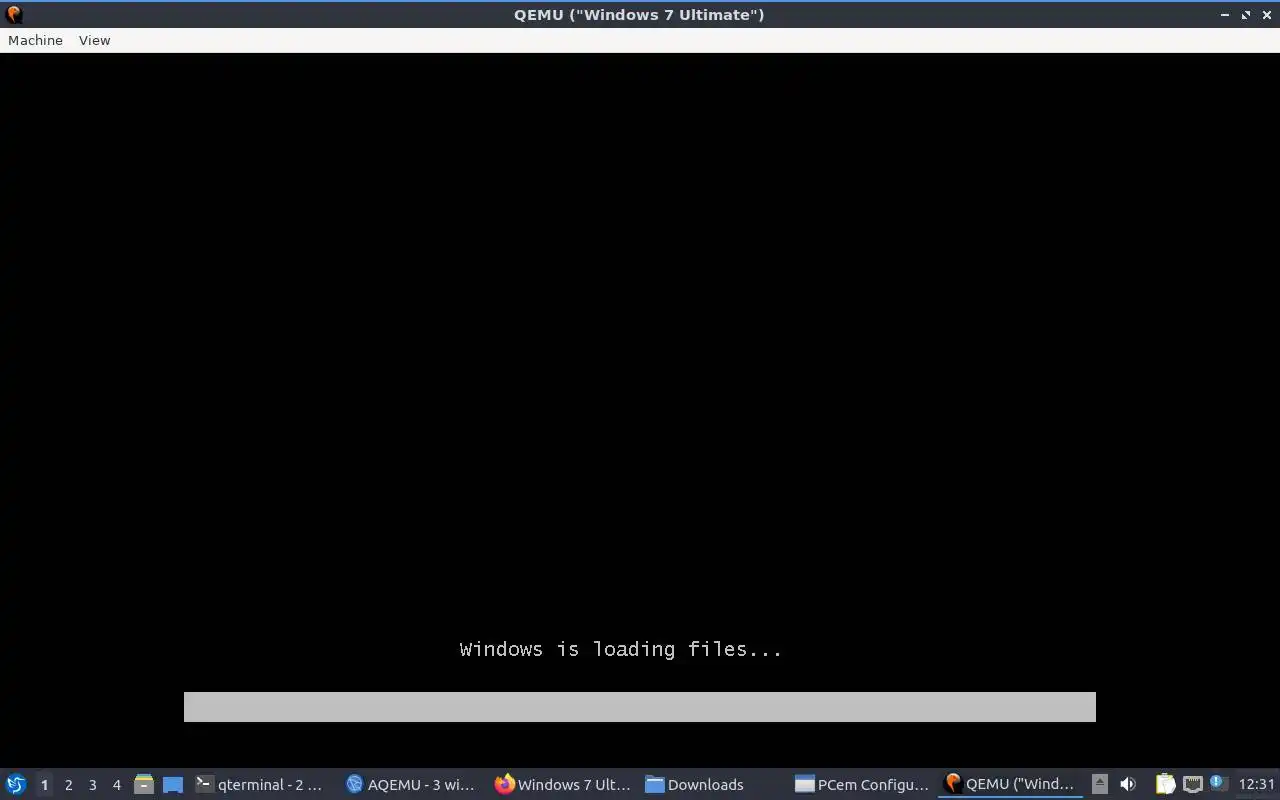Screen dimensions: 1280x800
Task: Close the QEMU window
Action: [x=1266, y=15]
